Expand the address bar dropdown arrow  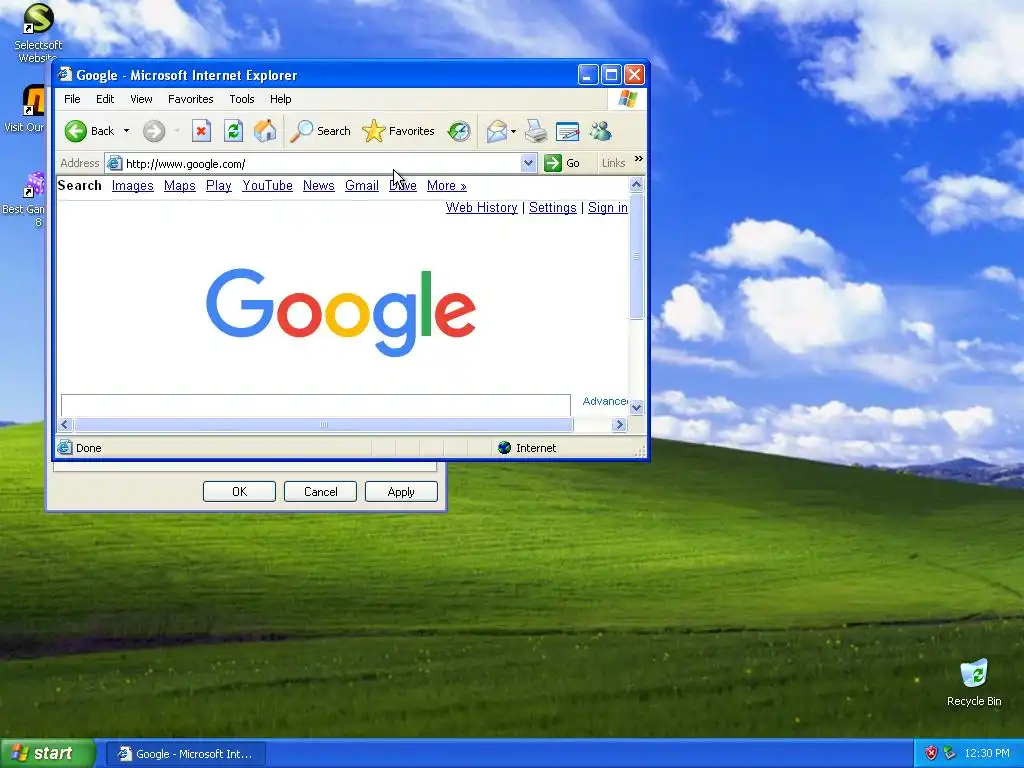528,163
